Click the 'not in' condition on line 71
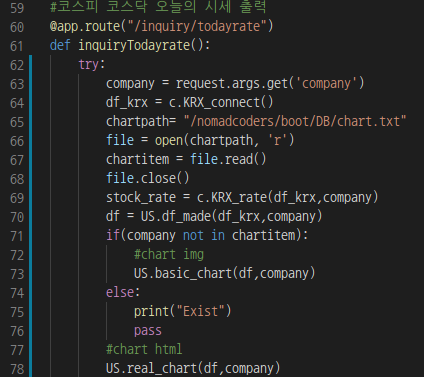This screenshot has height=377, width=424. pyautogui.click(x=204, y=235)
